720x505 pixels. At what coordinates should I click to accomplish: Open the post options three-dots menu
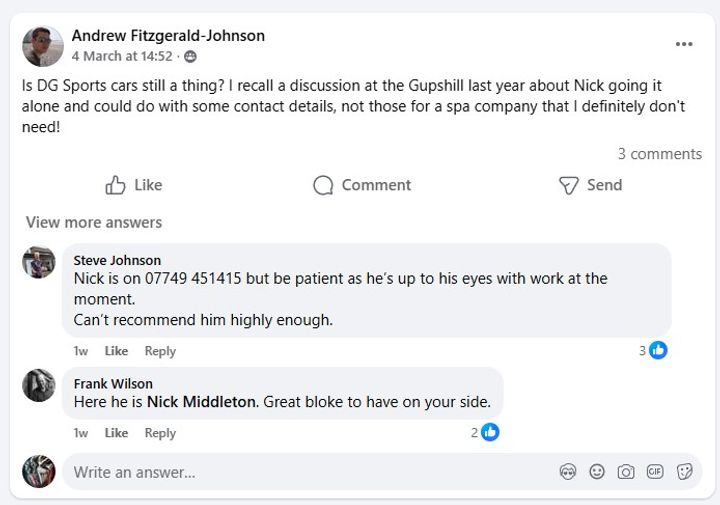pyautogui.click(x=684, y=45)
